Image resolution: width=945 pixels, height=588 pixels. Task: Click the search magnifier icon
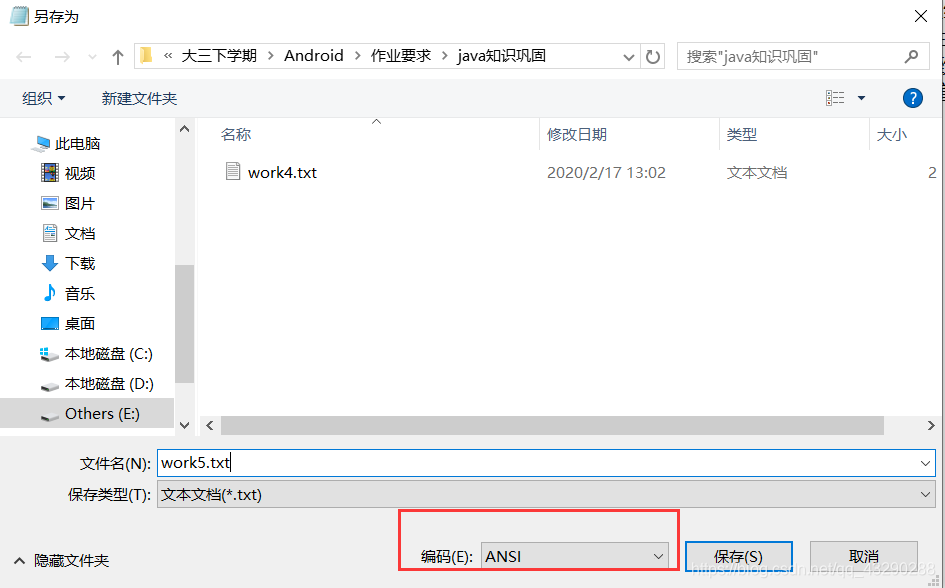point(912,57)
